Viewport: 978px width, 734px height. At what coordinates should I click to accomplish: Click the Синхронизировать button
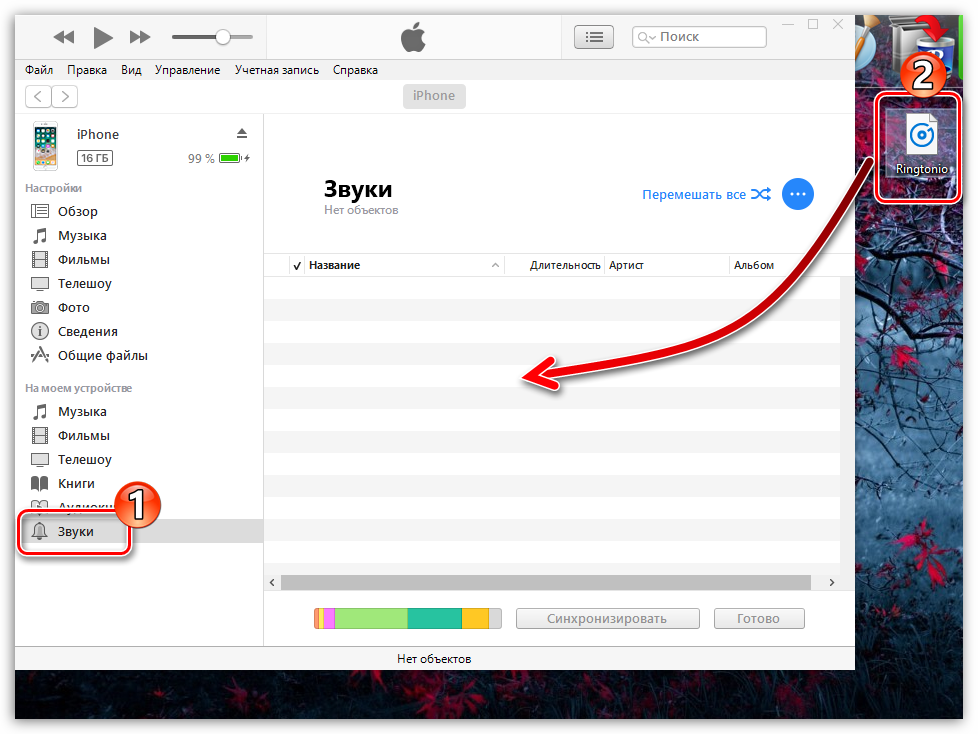click(606, 618)
